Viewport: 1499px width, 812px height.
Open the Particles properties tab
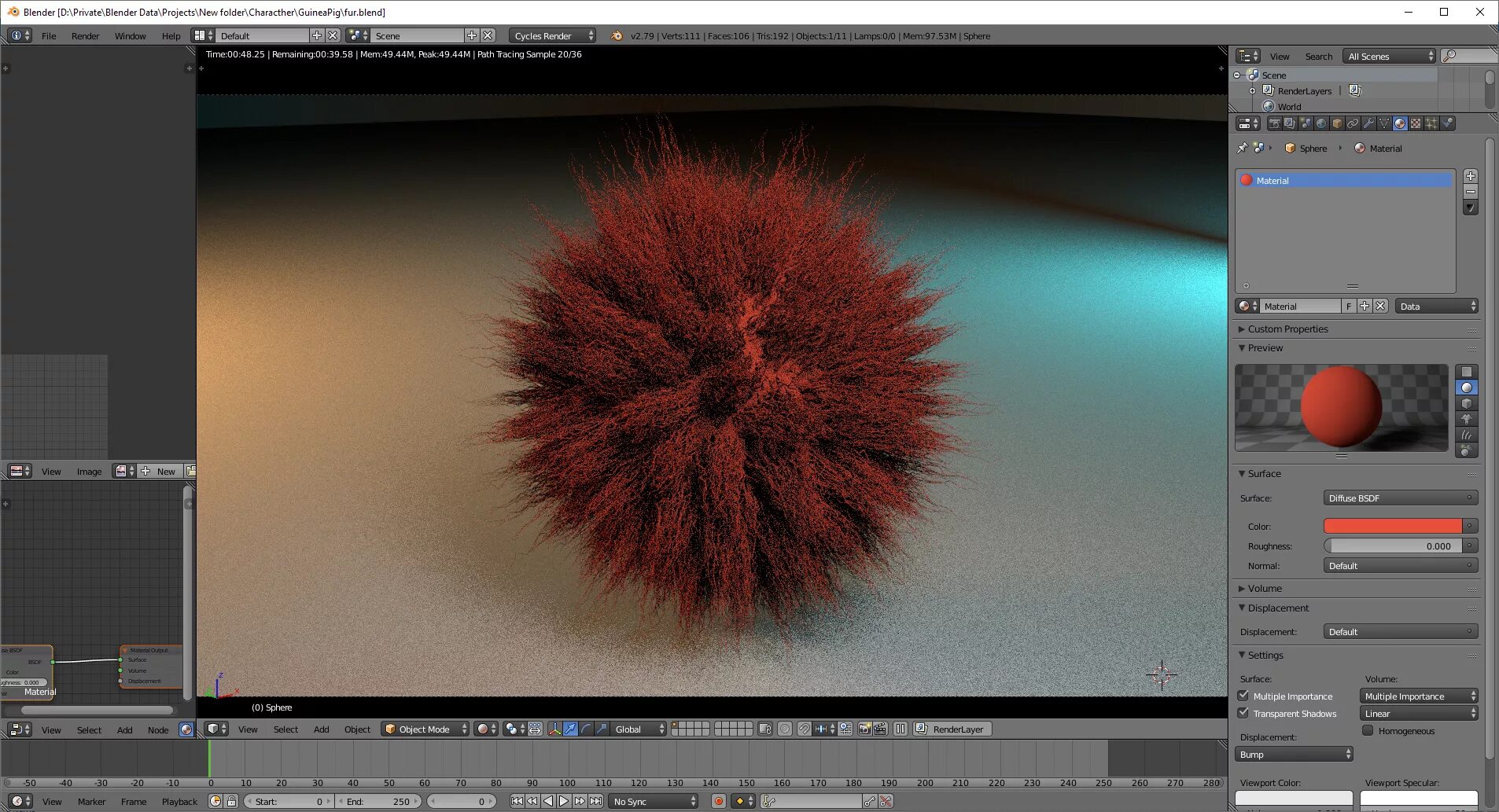tap(1431, 123)
